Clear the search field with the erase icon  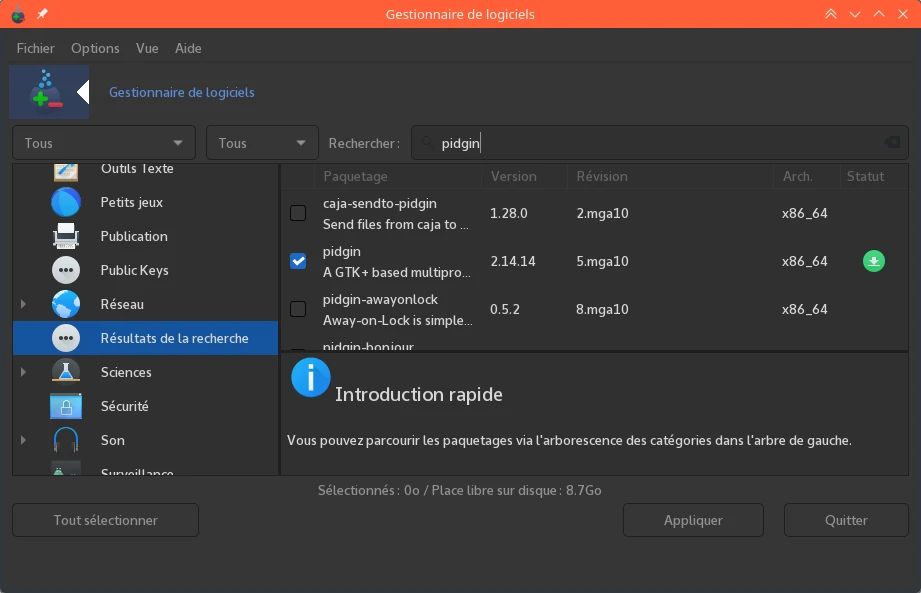[892, 143]
